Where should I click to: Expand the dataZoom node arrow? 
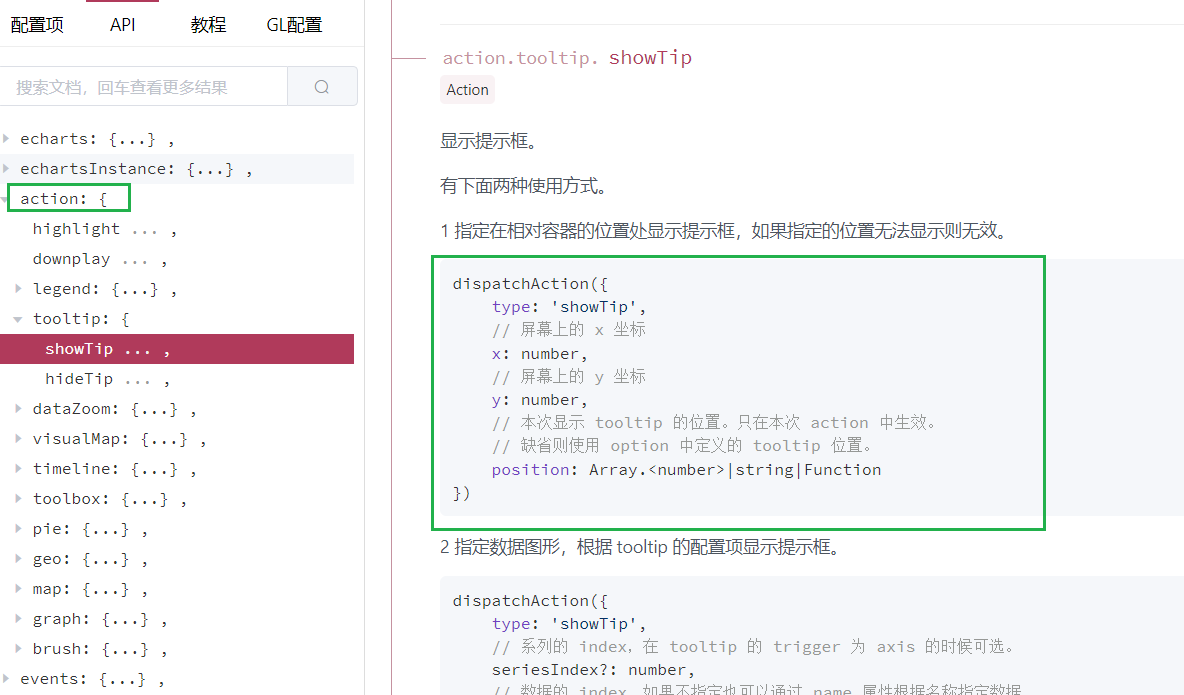pos(19,409)
